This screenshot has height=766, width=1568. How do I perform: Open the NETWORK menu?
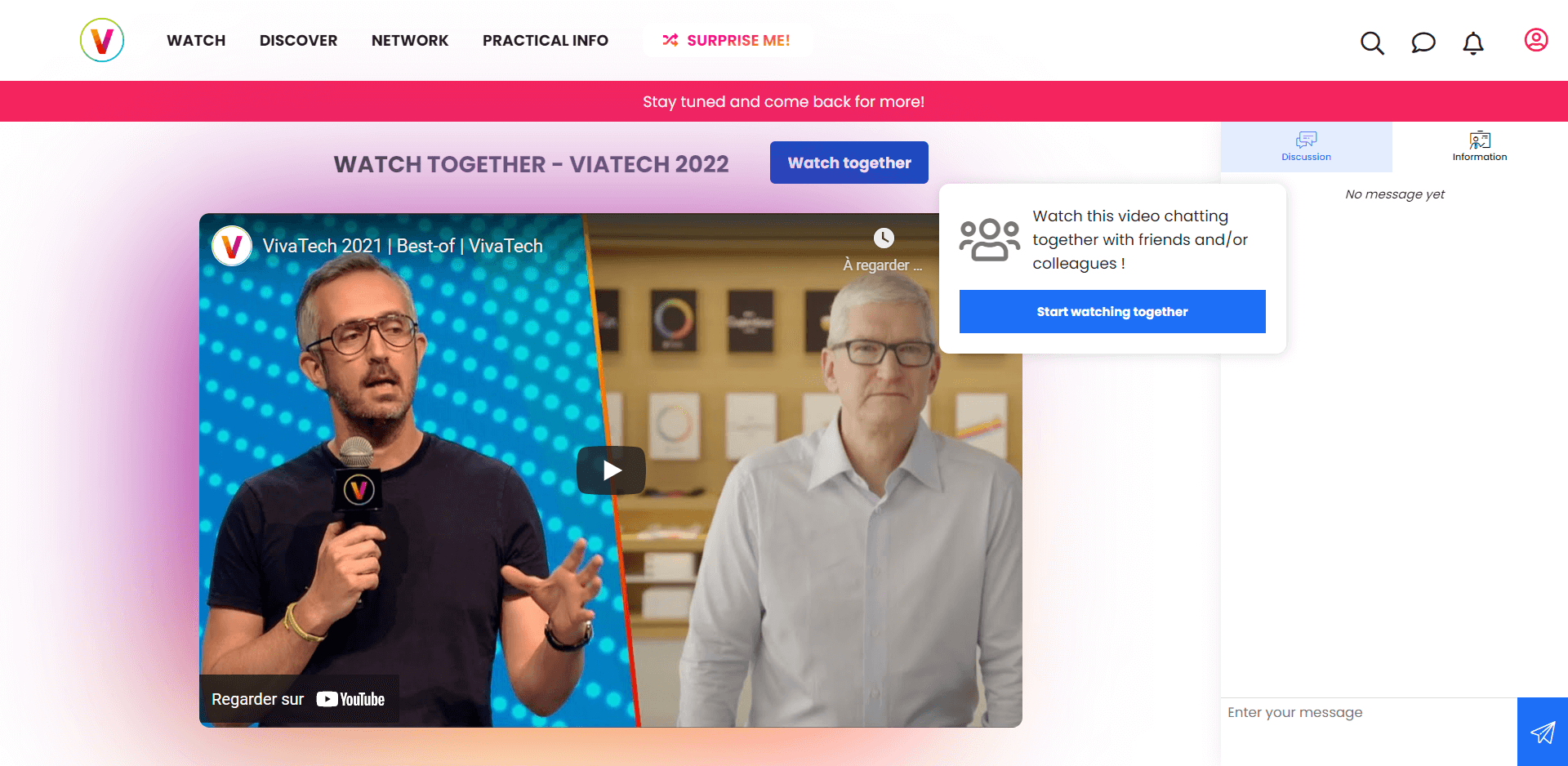410,41
